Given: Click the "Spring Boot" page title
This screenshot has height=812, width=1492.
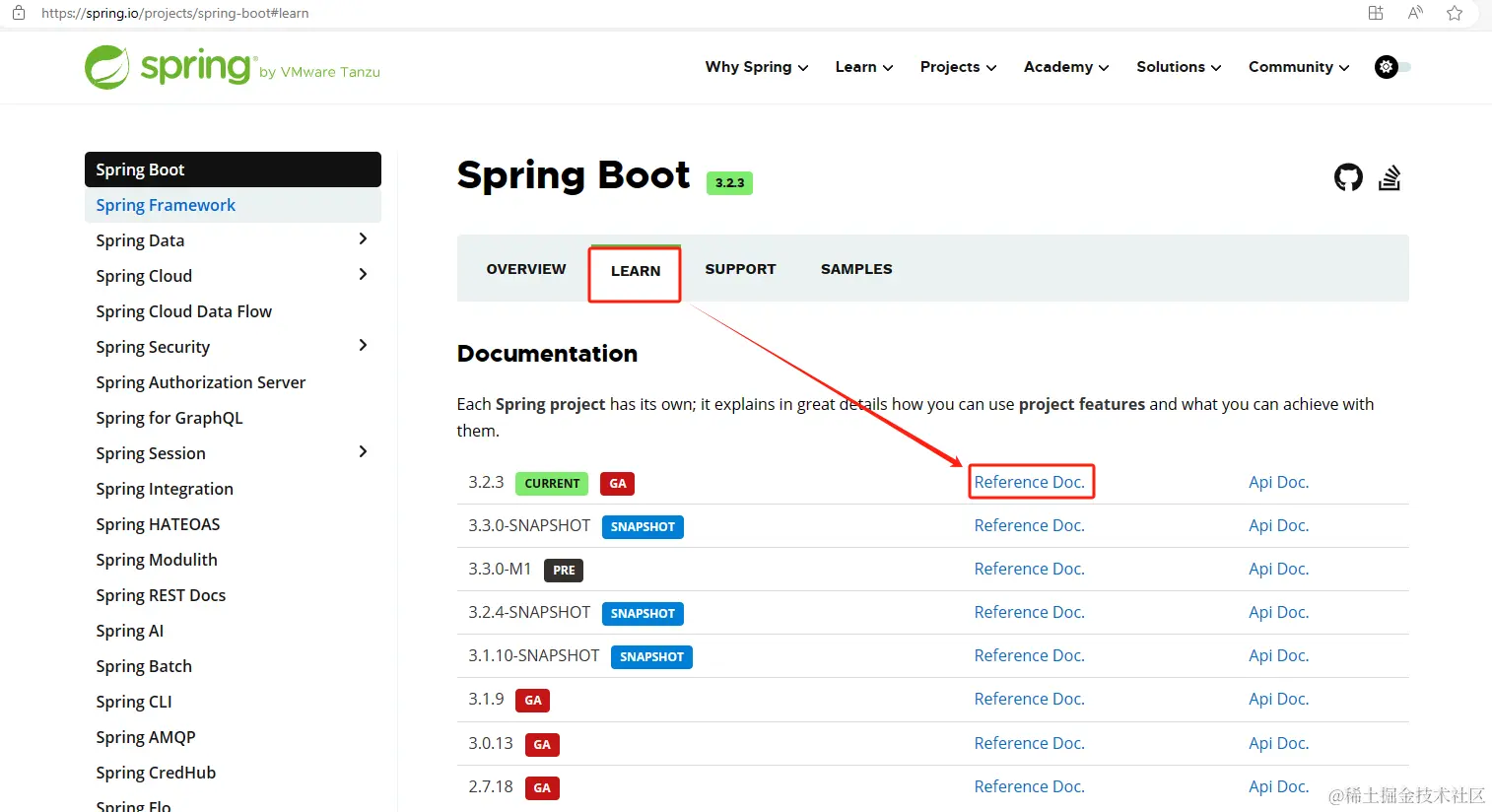Looking at the screenshot, I should click(574, 175).
